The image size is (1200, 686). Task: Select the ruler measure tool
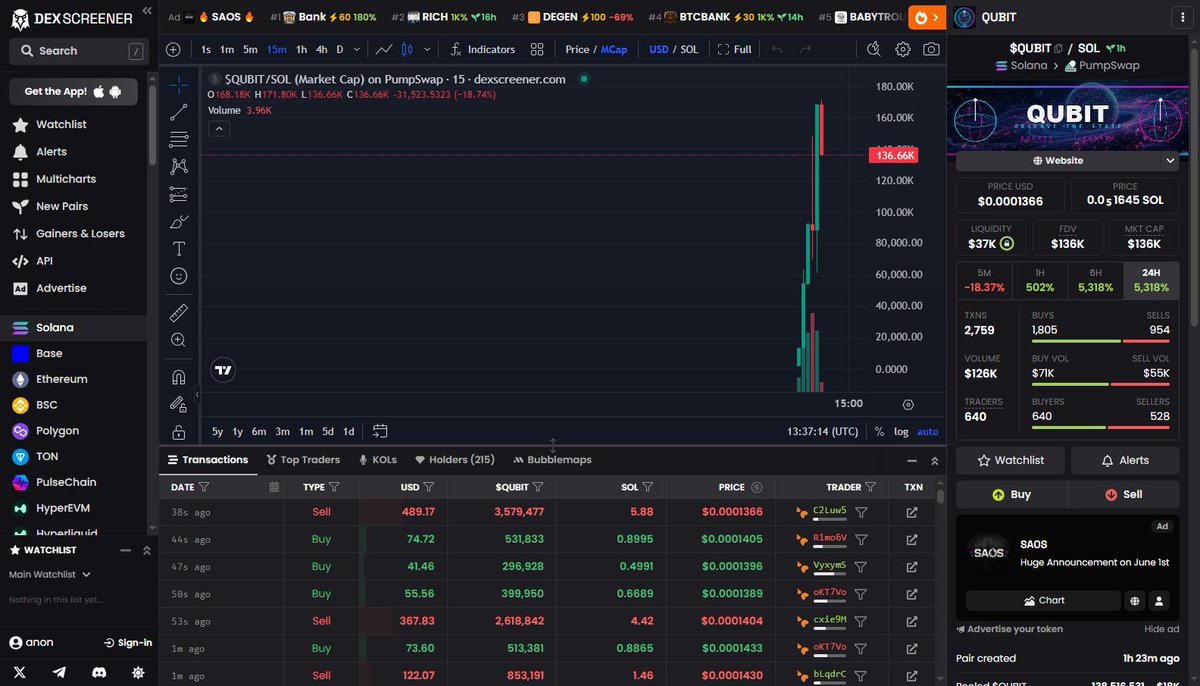pyautogui.click(x=179, y=312)
